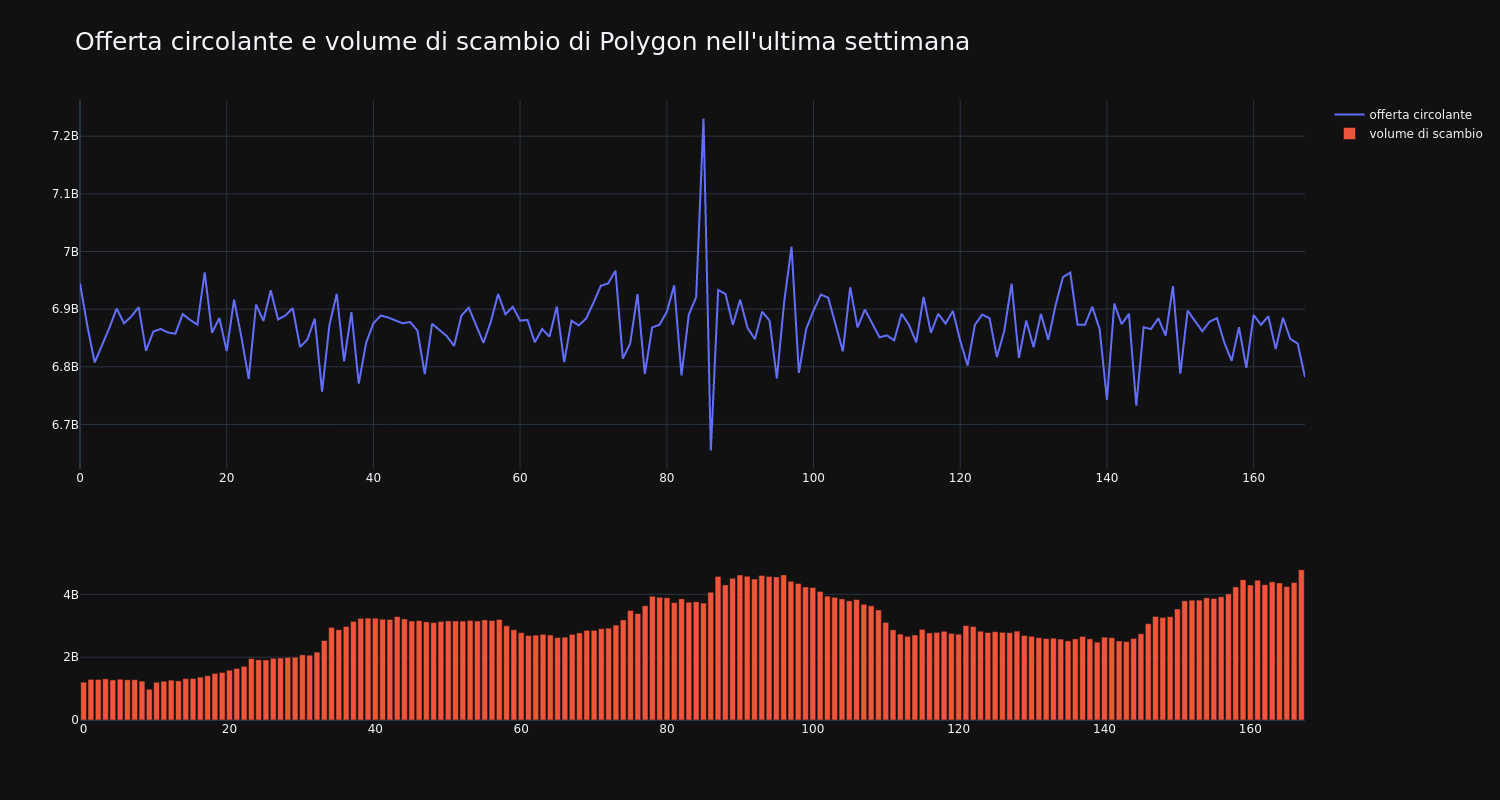Screen dimensions: 1500x800
Task: Click the 7.2B y-axis label
Action: point(64,136)
